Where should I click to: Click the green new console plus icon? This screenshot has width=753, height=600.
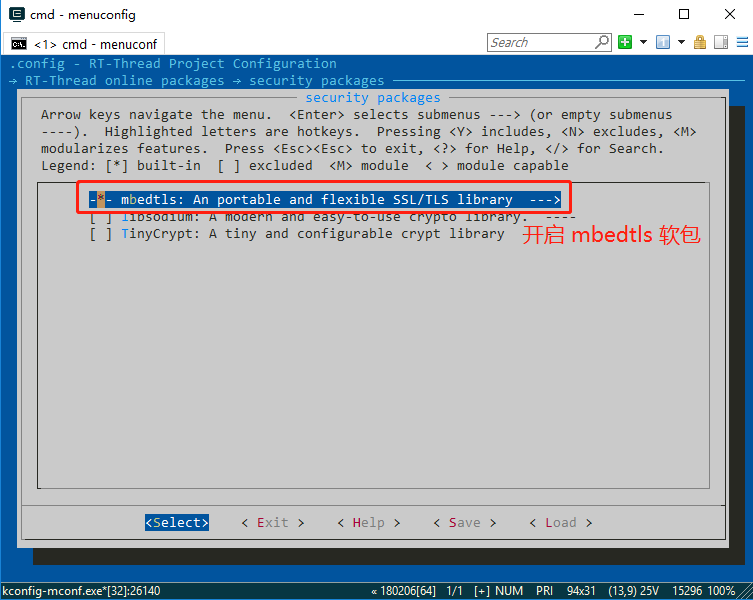(625, 42)
